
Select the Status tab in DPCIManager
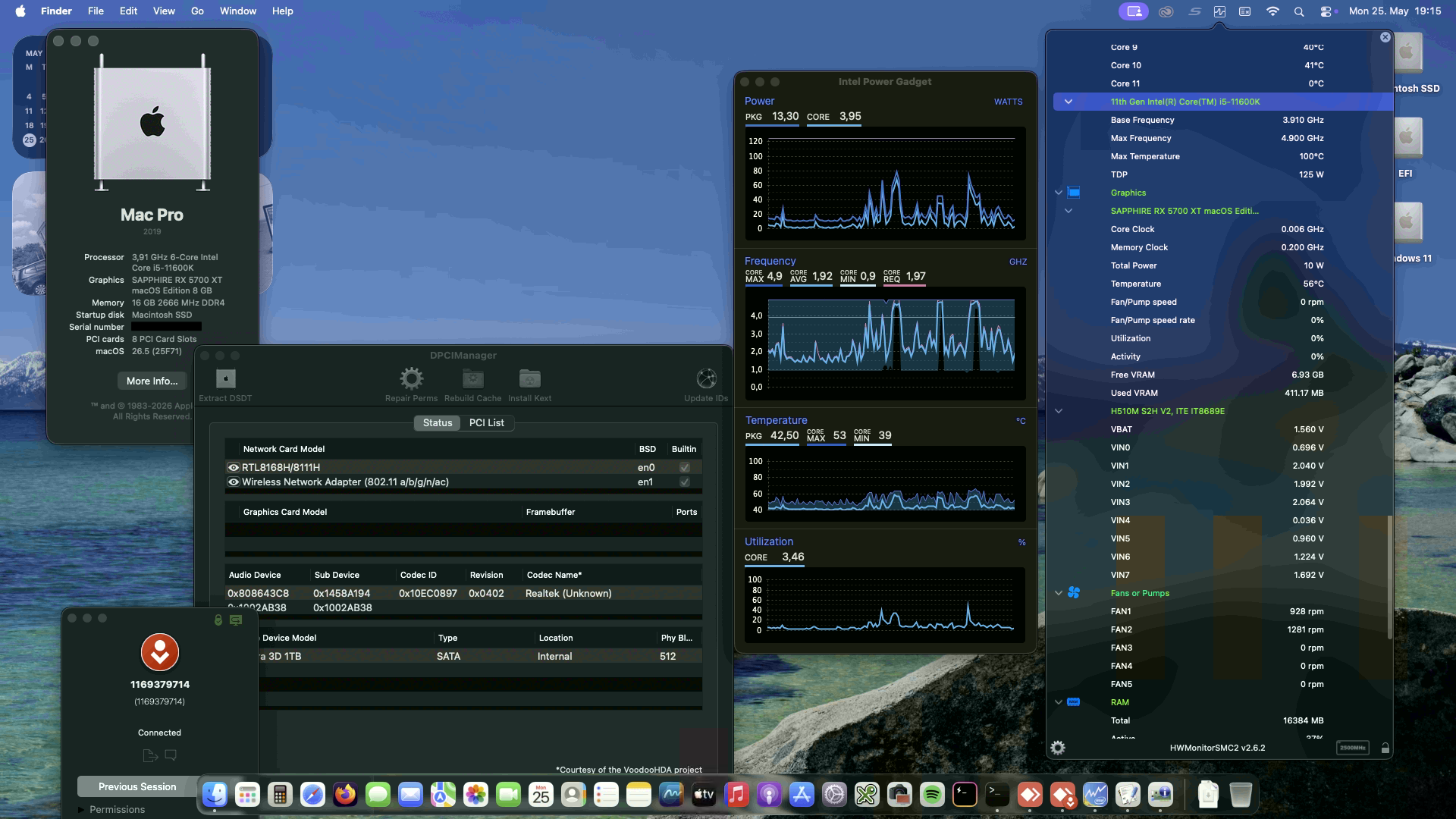438,423
